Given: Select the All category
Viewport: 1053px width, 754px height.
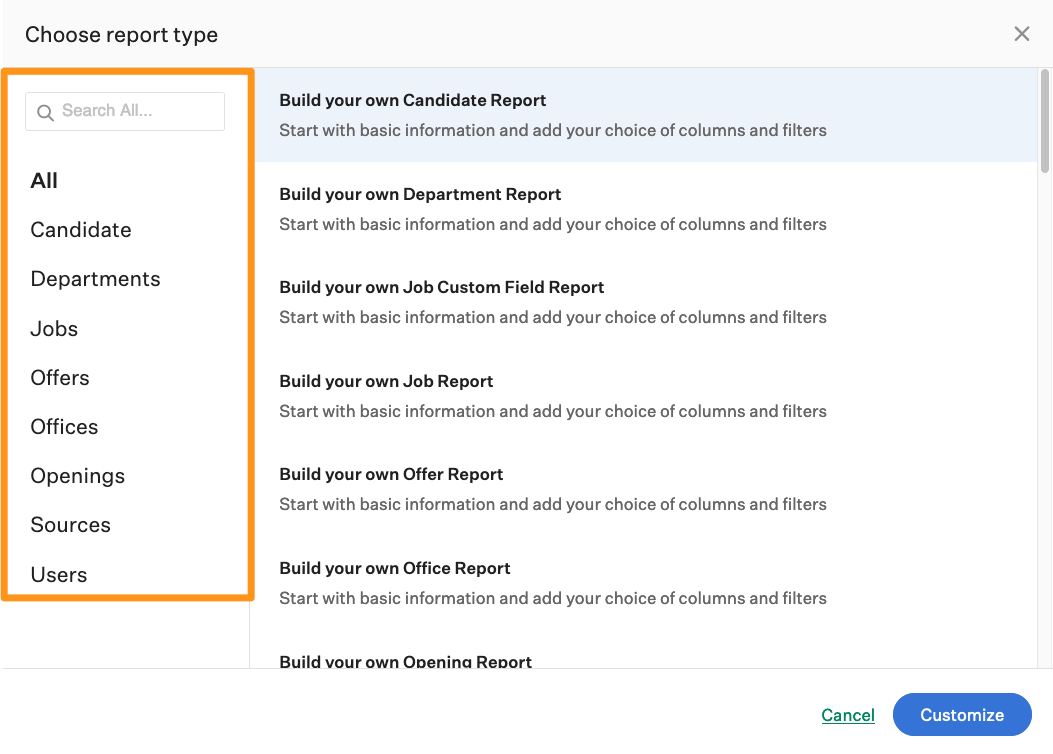Looking at the screenshot, I should [44, 181].
